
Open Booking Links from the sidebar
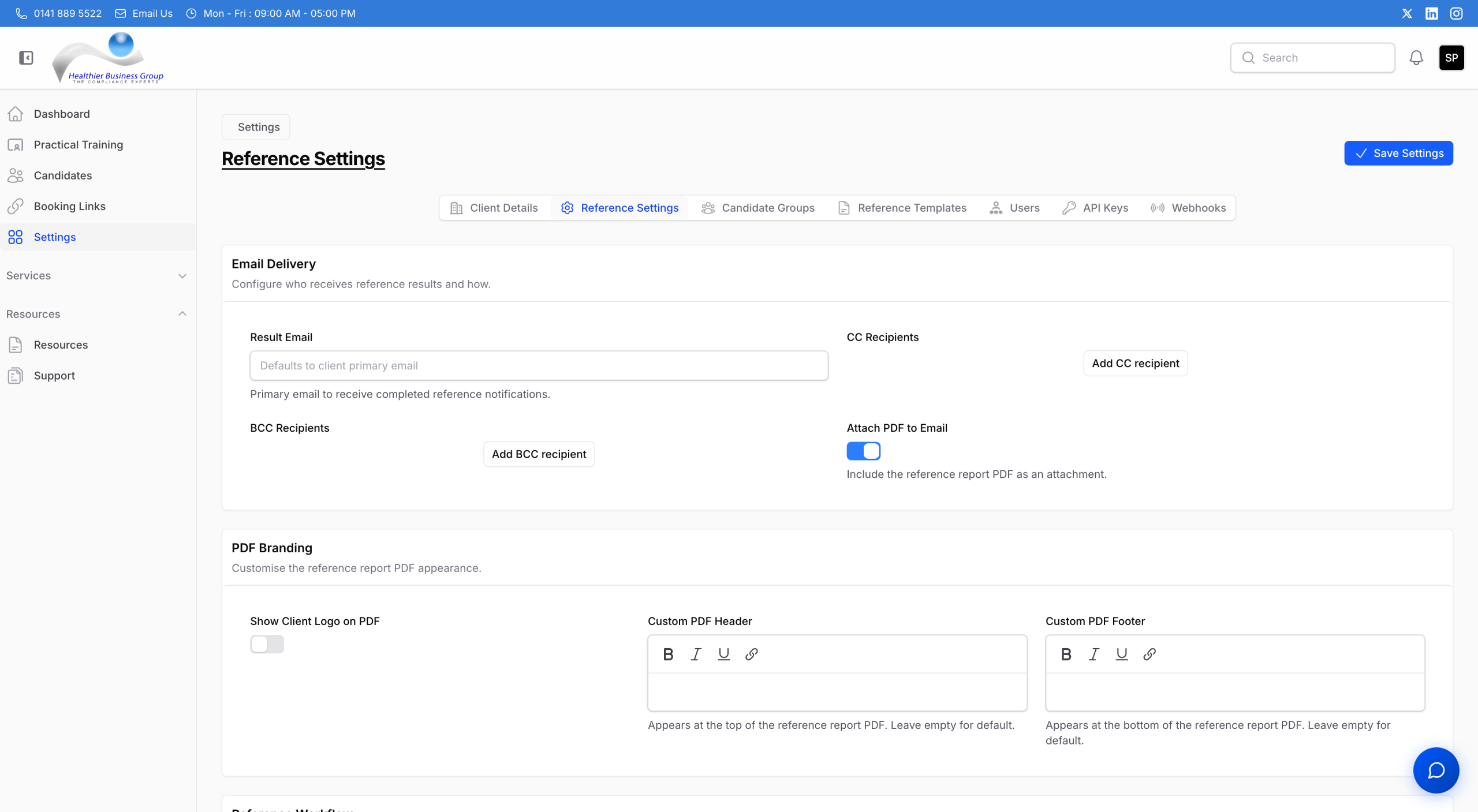[x=69, y=206]
